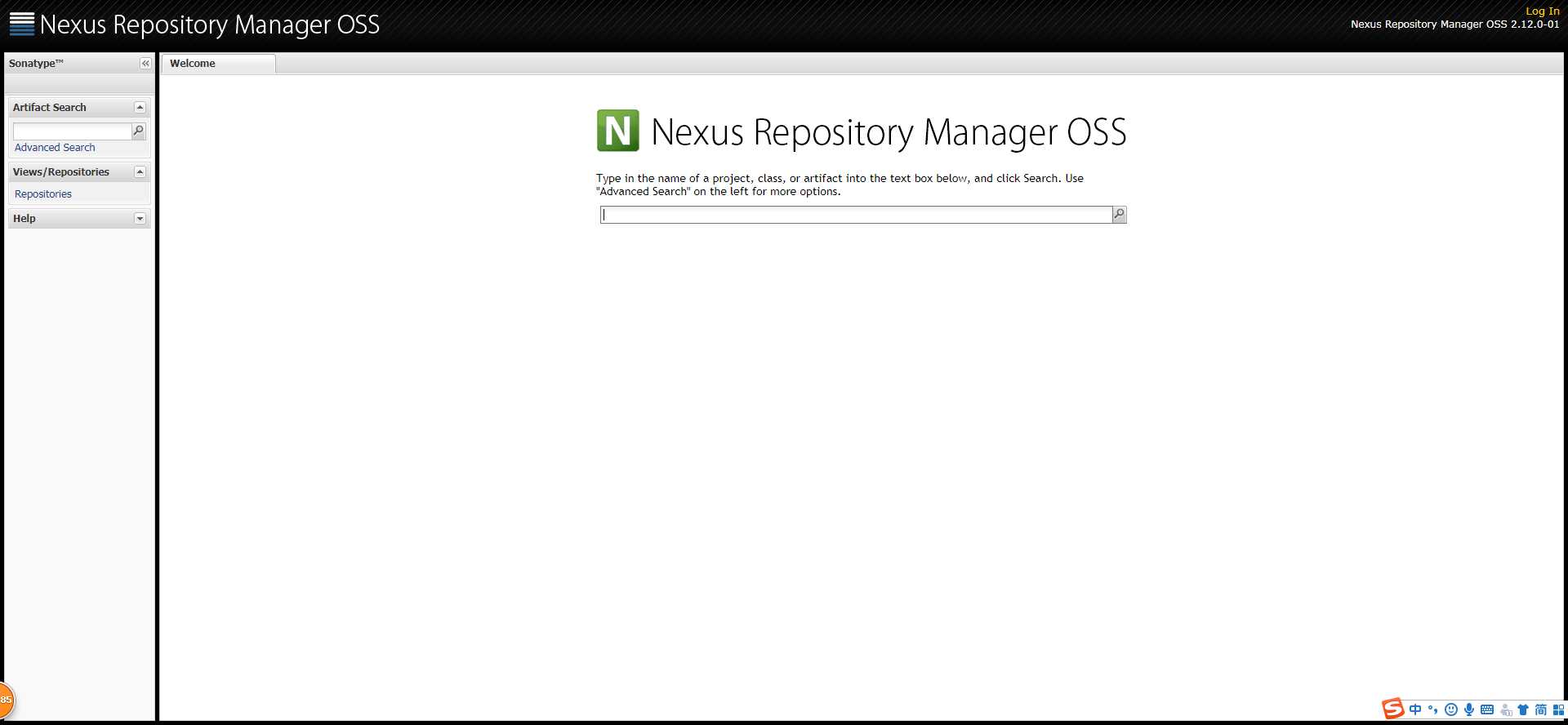Open the Repositories link
The width and height of the screenshot is (1568, 725).
(43, 193)
